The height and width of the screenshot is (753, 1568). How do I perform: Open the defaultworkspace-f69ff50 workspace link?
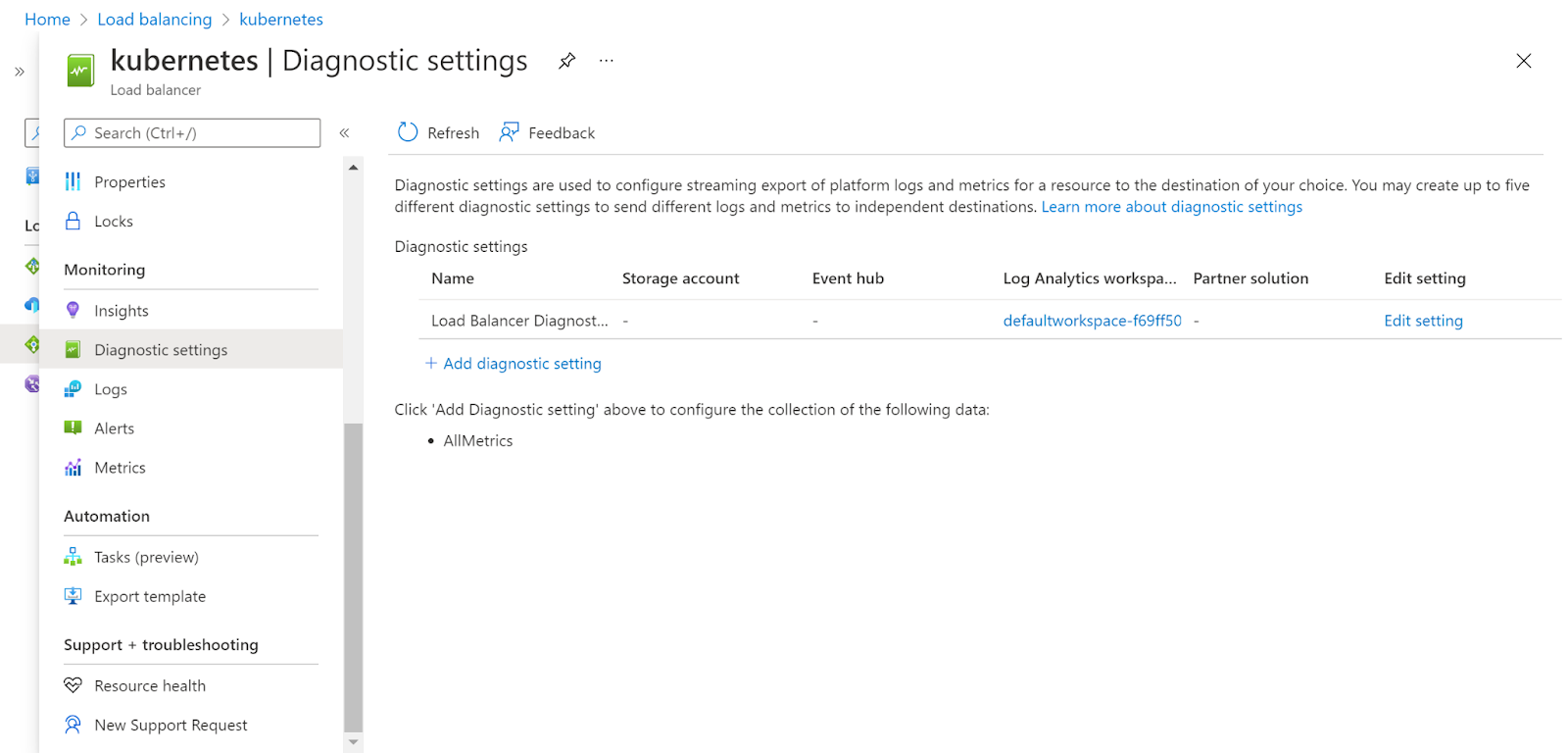point(1092,321)
